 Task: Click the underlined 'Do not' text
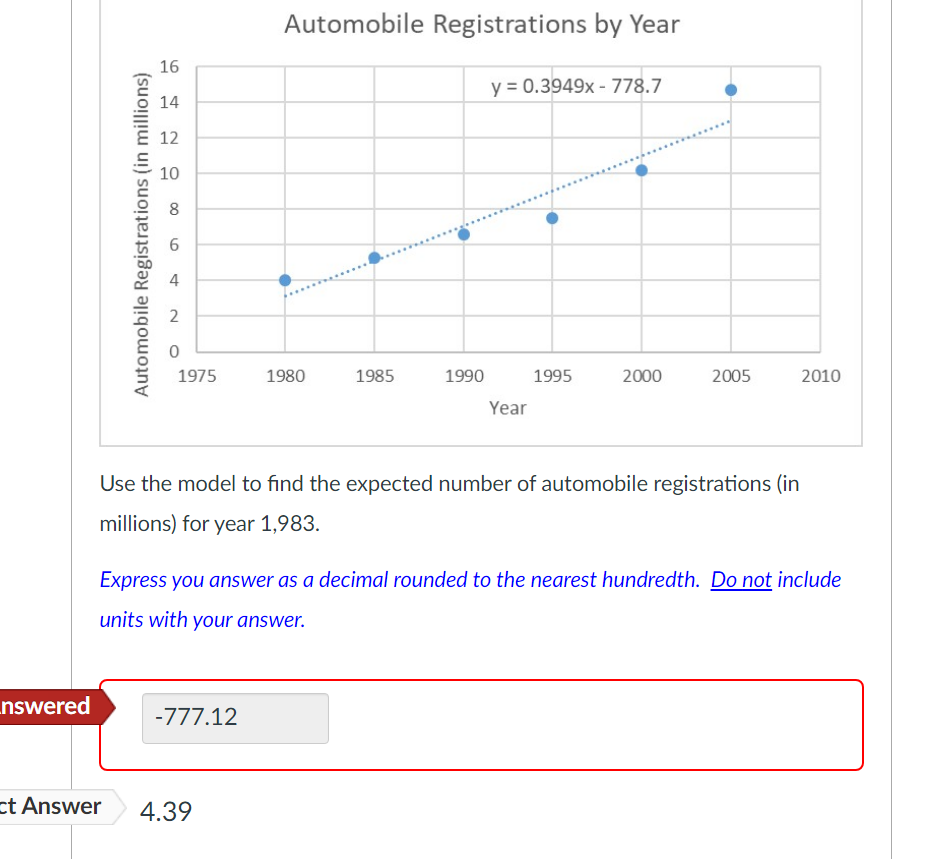[x=741, y=580]
